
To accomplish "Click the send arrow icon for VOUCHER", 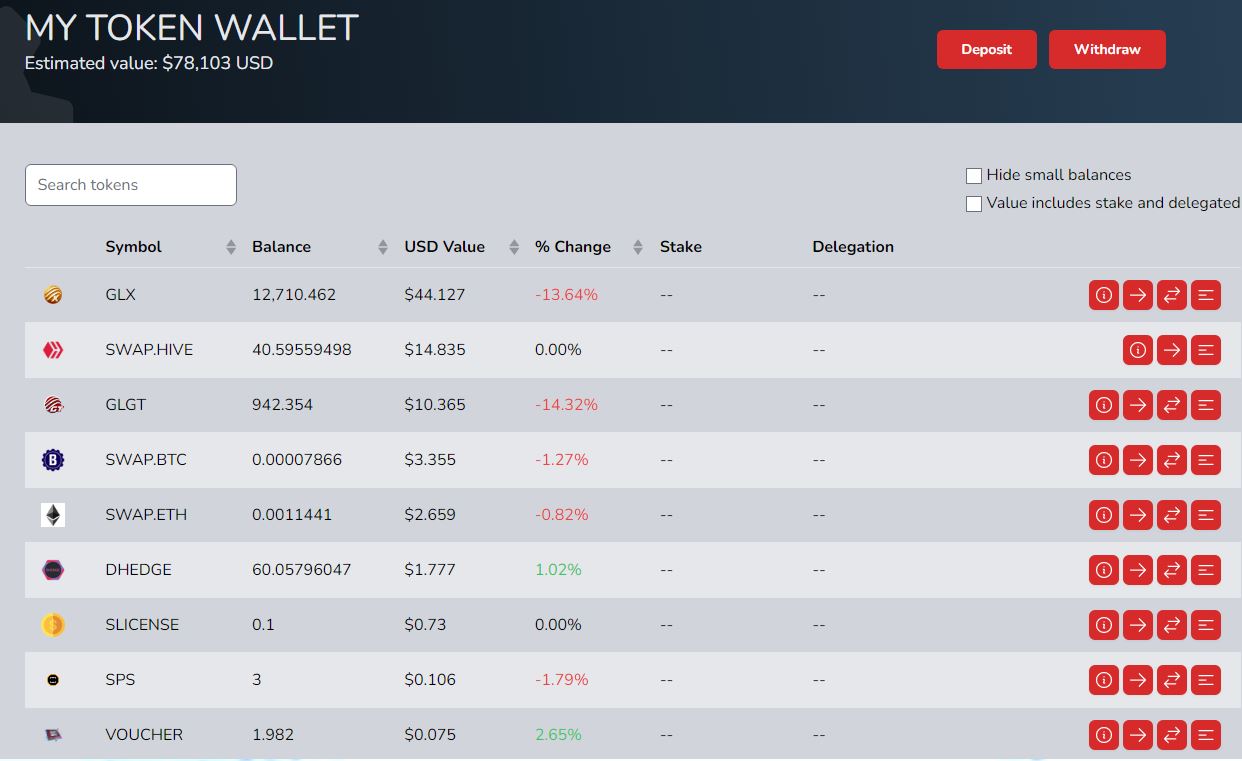I will point(1138,735).
